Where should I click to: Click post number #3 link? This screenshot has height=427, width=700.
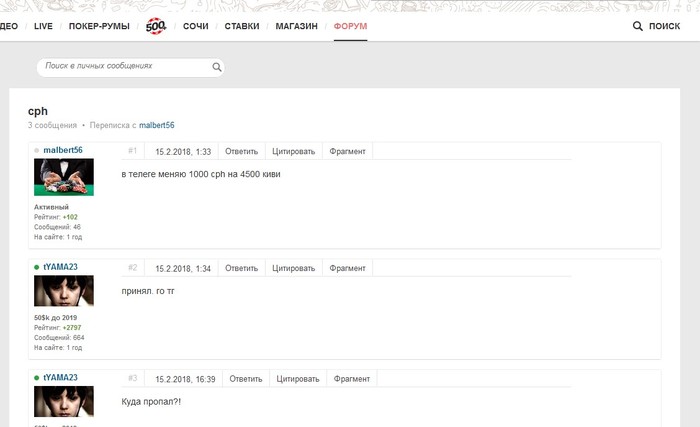click(133, 378)
